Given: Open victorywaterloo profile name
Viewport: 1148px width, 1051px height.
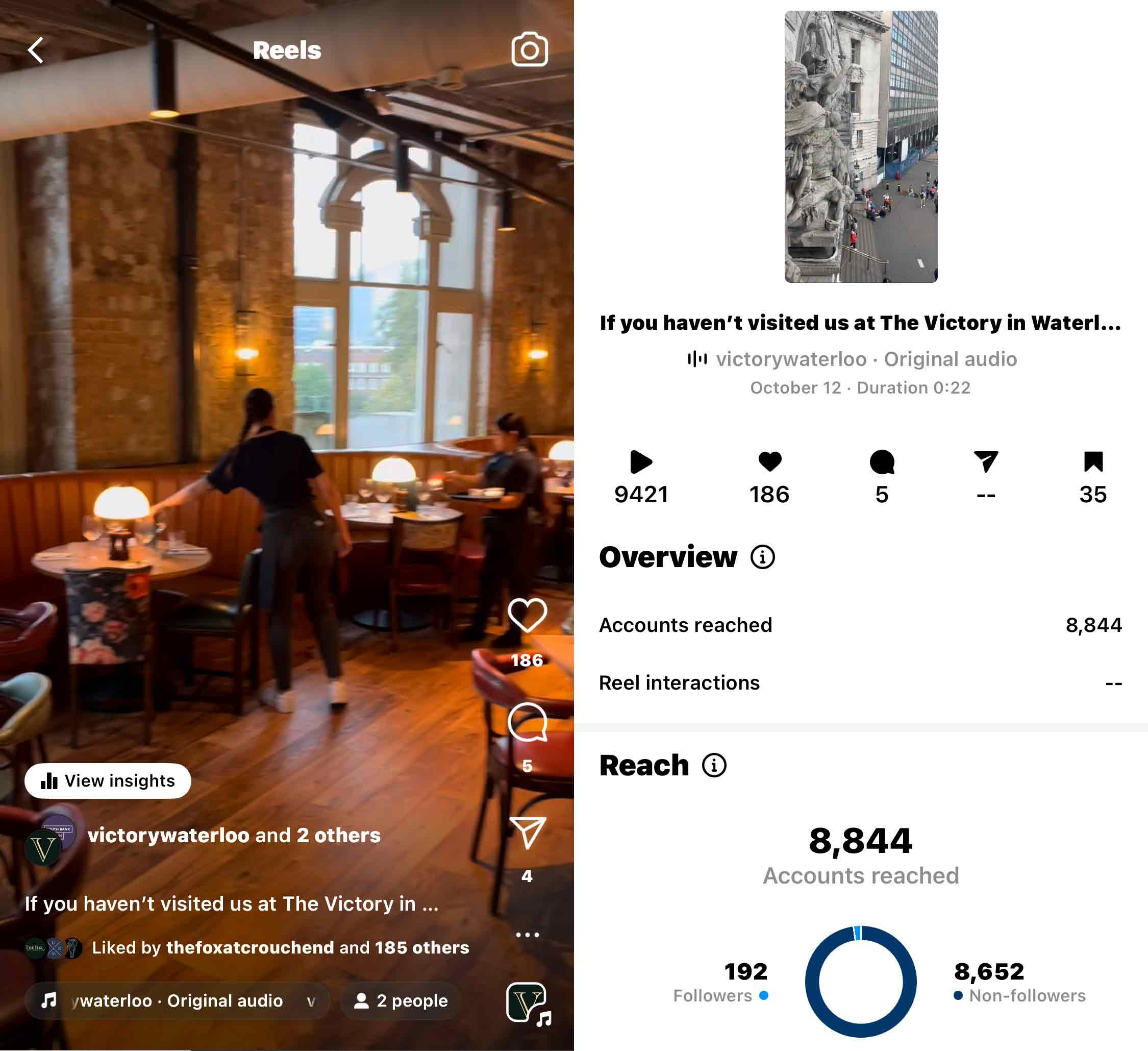Looking at the screenshot, I should (x=168, y=835).
